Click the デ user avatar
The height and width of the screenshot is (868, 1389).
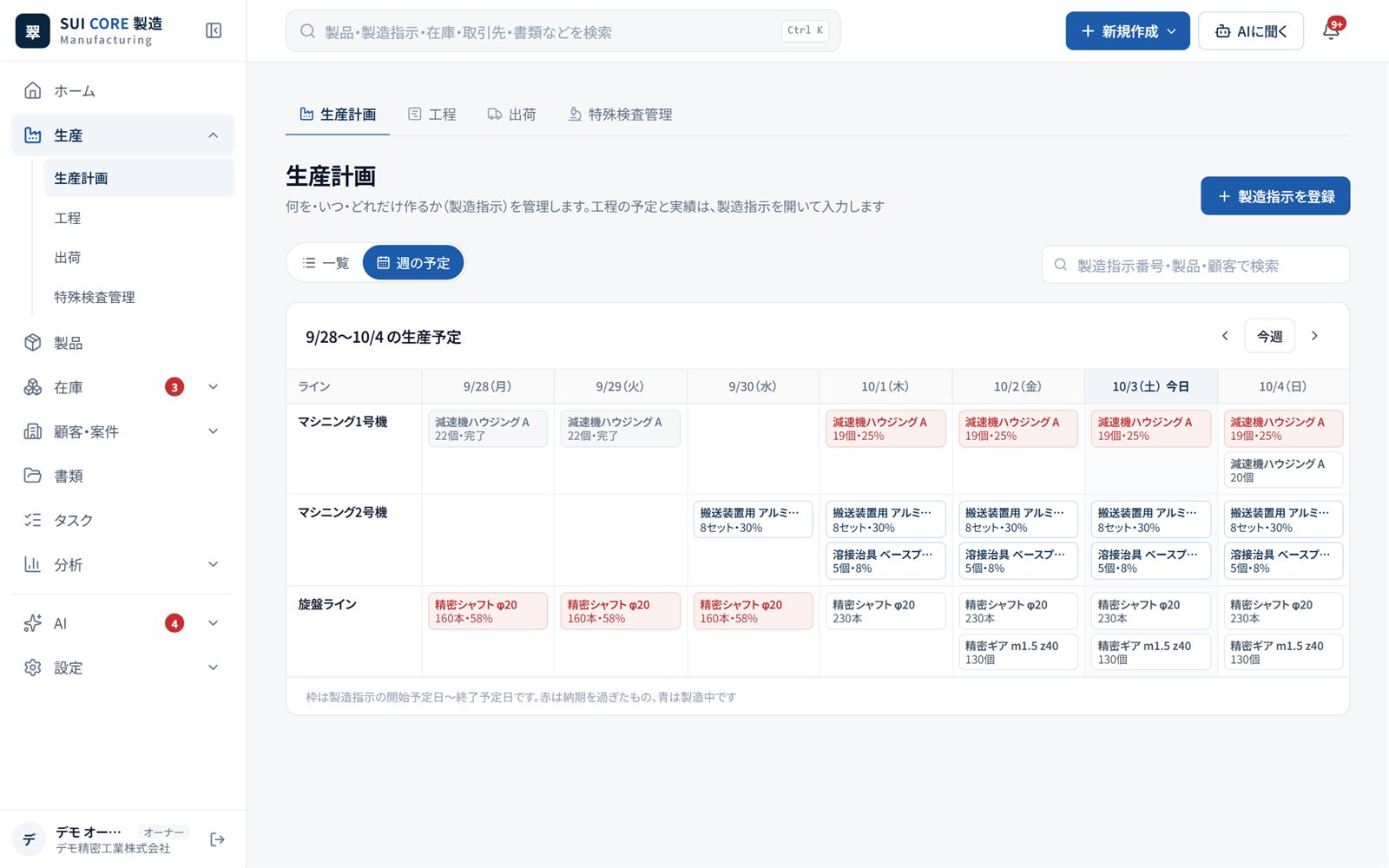30,839
